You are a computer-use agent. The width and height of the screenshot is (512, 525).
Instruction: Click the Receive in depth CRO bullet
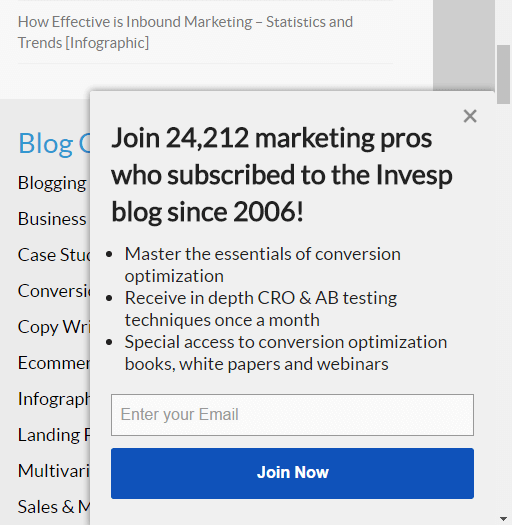(x=261, y=309)
